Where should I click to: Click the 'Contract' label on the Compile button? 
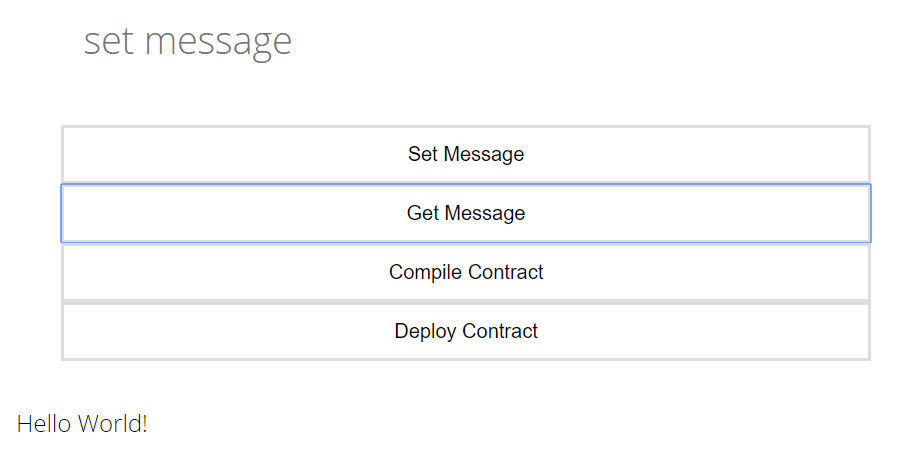point(505,272)
